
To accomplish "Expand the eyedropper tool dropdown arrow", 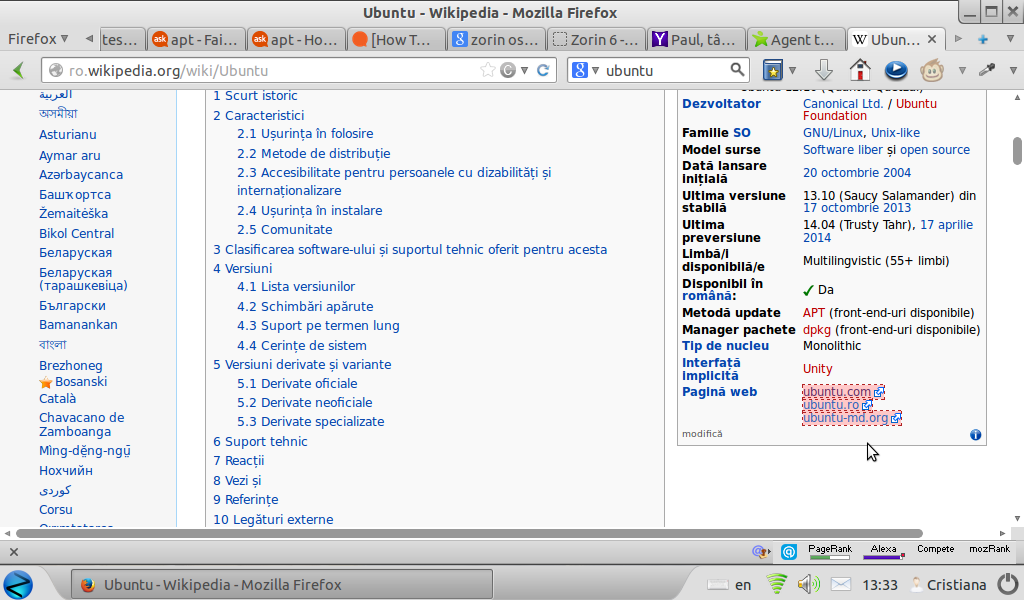I will [1013, 71].
